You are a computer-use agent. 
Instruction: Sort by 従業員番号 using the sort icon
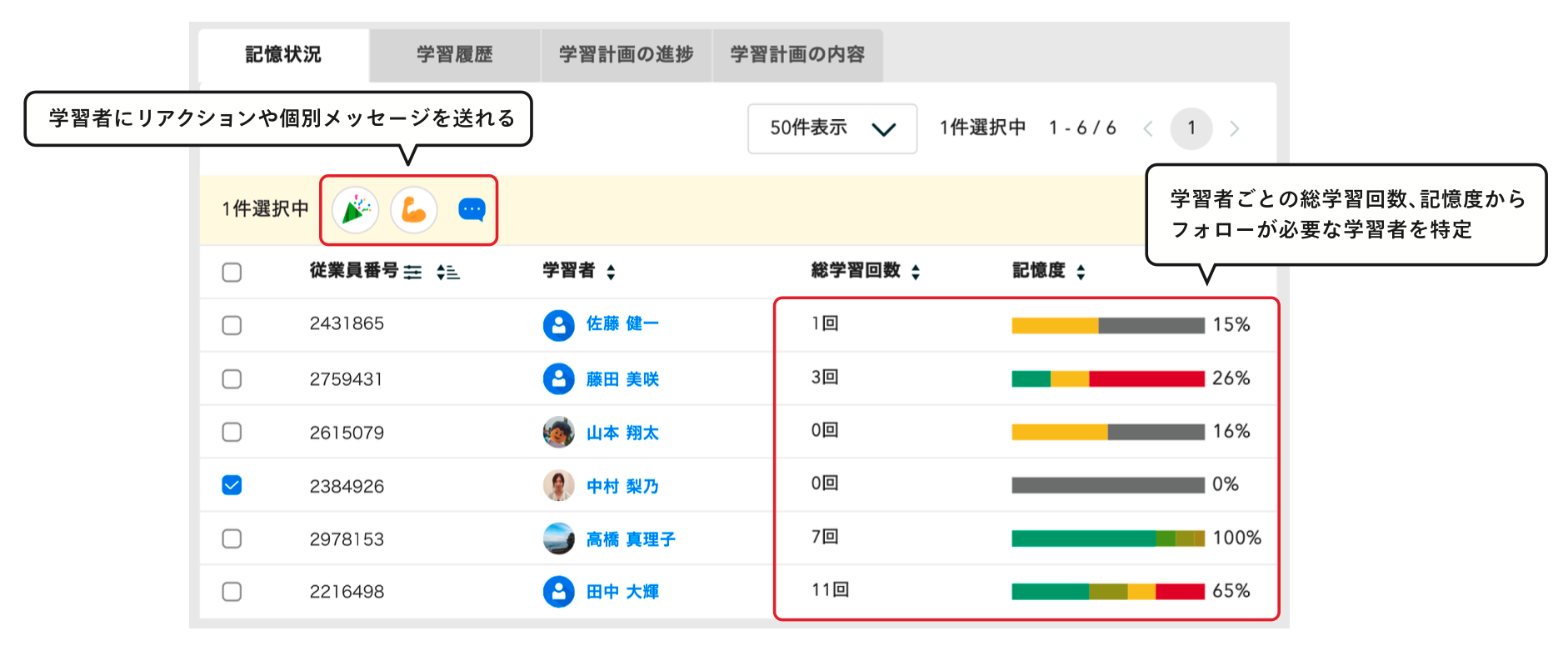click(448, 272)
